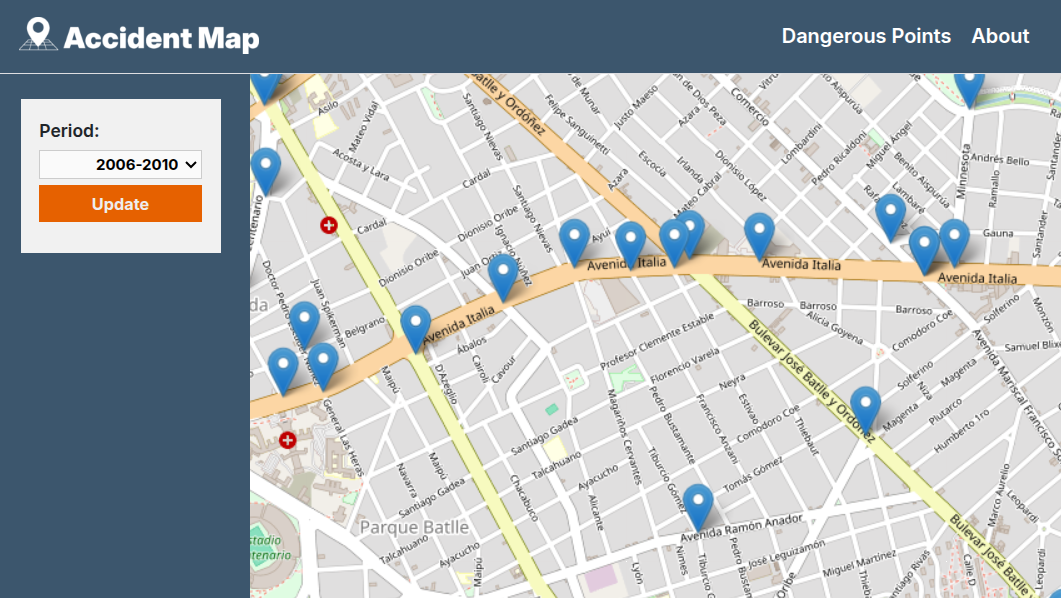Viewport: 1061px width, 598px height.
Task: Click the 'Acosta y Lara' street label
Action: click(x=361, y=164)
